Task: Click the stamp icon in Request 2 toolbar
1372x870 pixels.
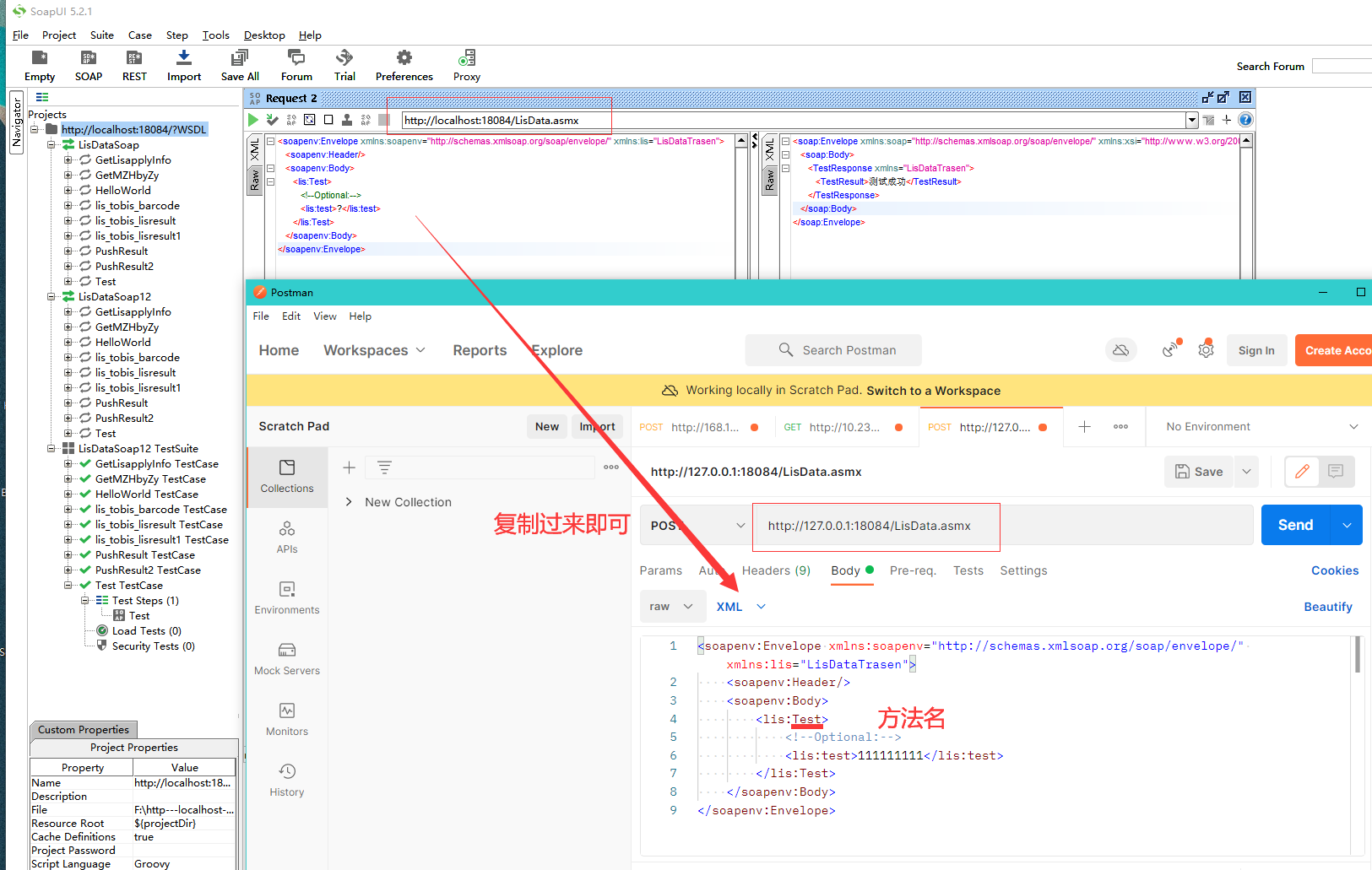Action: [347, 120]
